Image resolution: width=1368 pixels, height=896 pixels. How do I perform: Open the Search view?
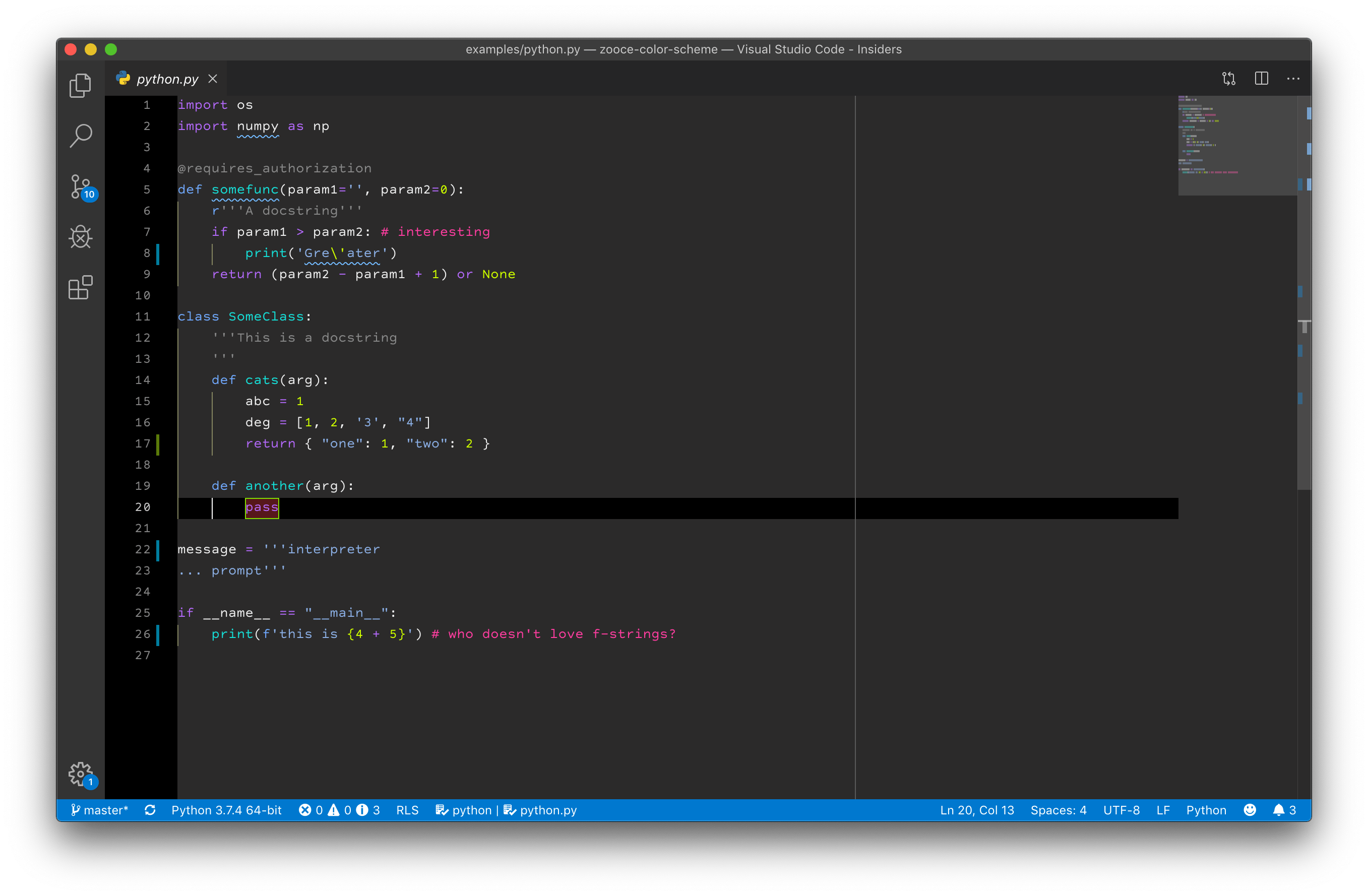click(81, 136)
